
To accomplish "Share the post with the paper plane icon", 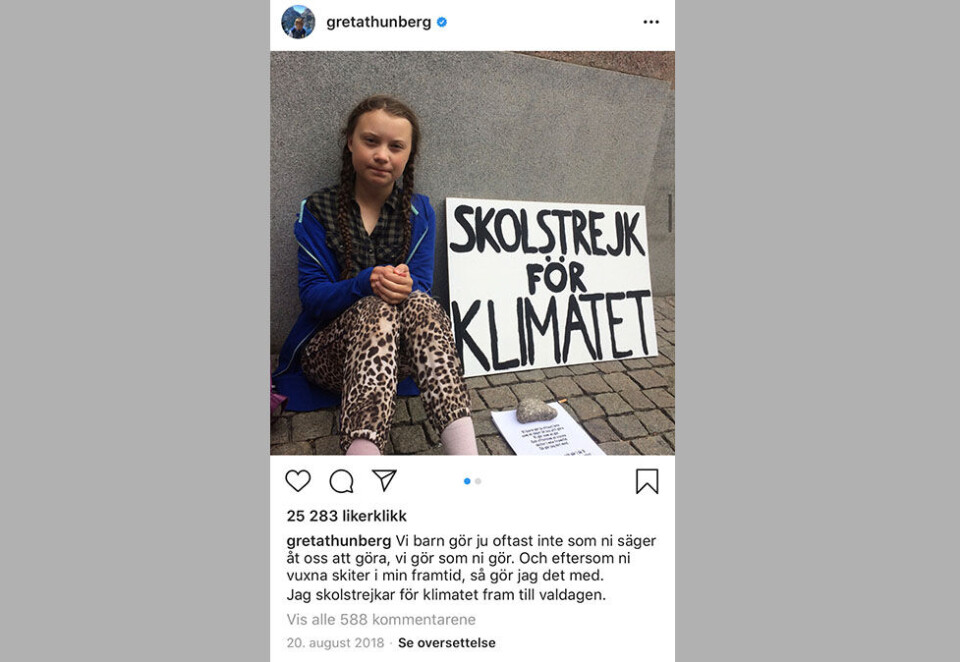I will 384,480.
